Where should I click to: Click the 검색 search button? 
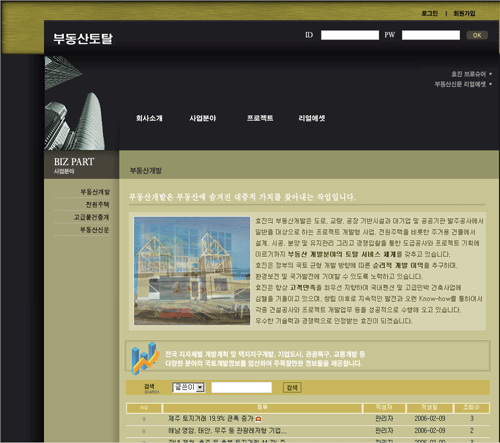pos(292,387)
